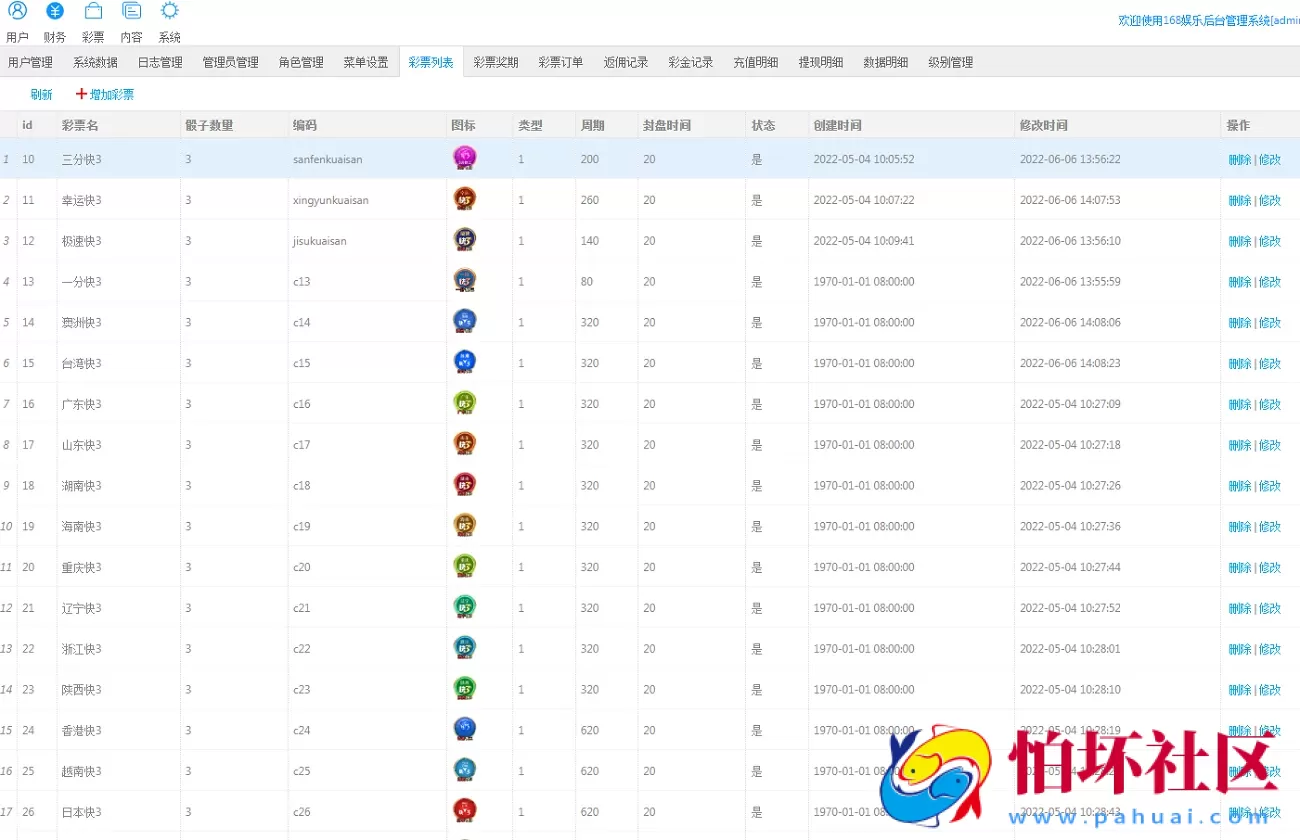Click 修改 for the 湖南快3 row
The width and height of the screenshot is (1300, 840).
[x=1270, y=486]
